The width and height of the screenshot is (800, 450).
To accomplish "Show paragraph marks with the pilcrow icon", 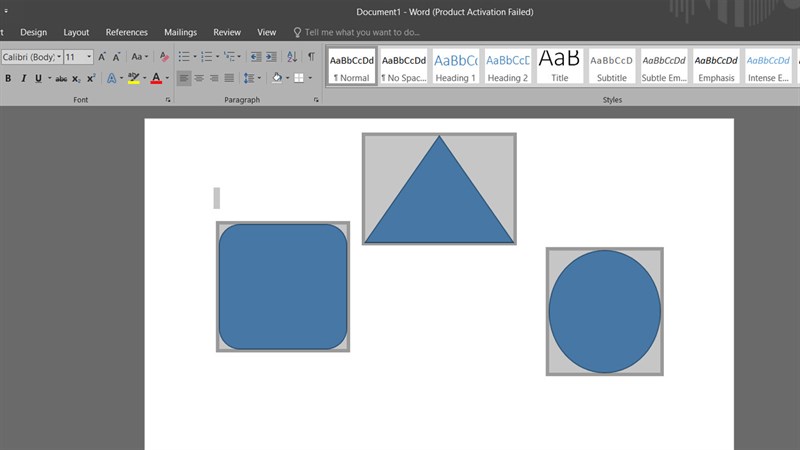I will coord(311,57).
